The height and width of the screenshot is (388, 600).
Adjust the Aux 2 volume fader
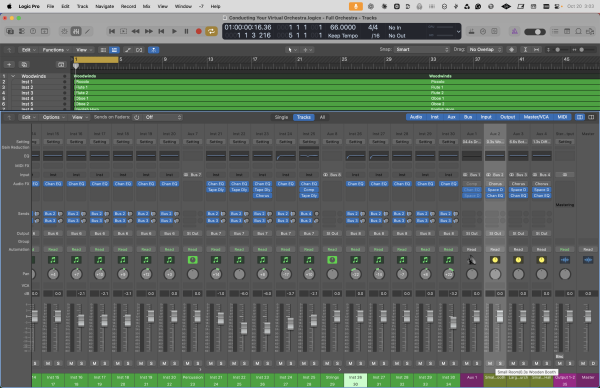point(500,316)
